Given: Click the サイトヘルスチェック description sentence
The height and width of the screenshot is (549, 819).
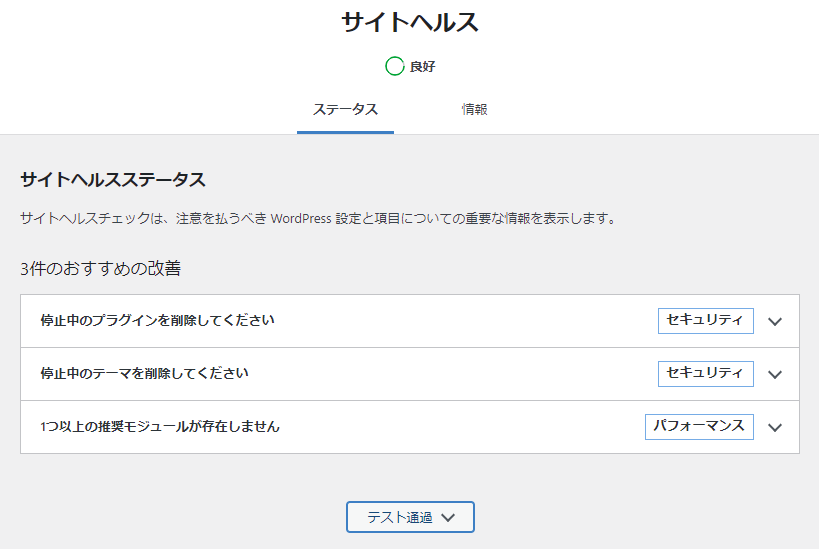Looking at the screenshot, I should [x=318, y=218].
